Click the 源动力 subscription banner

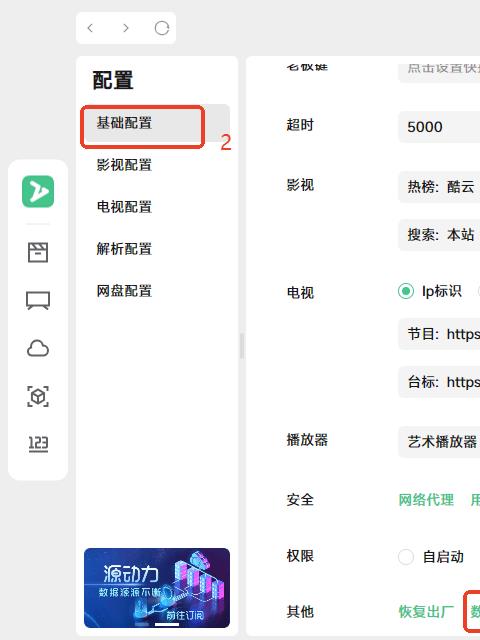(x=157, y=588)
